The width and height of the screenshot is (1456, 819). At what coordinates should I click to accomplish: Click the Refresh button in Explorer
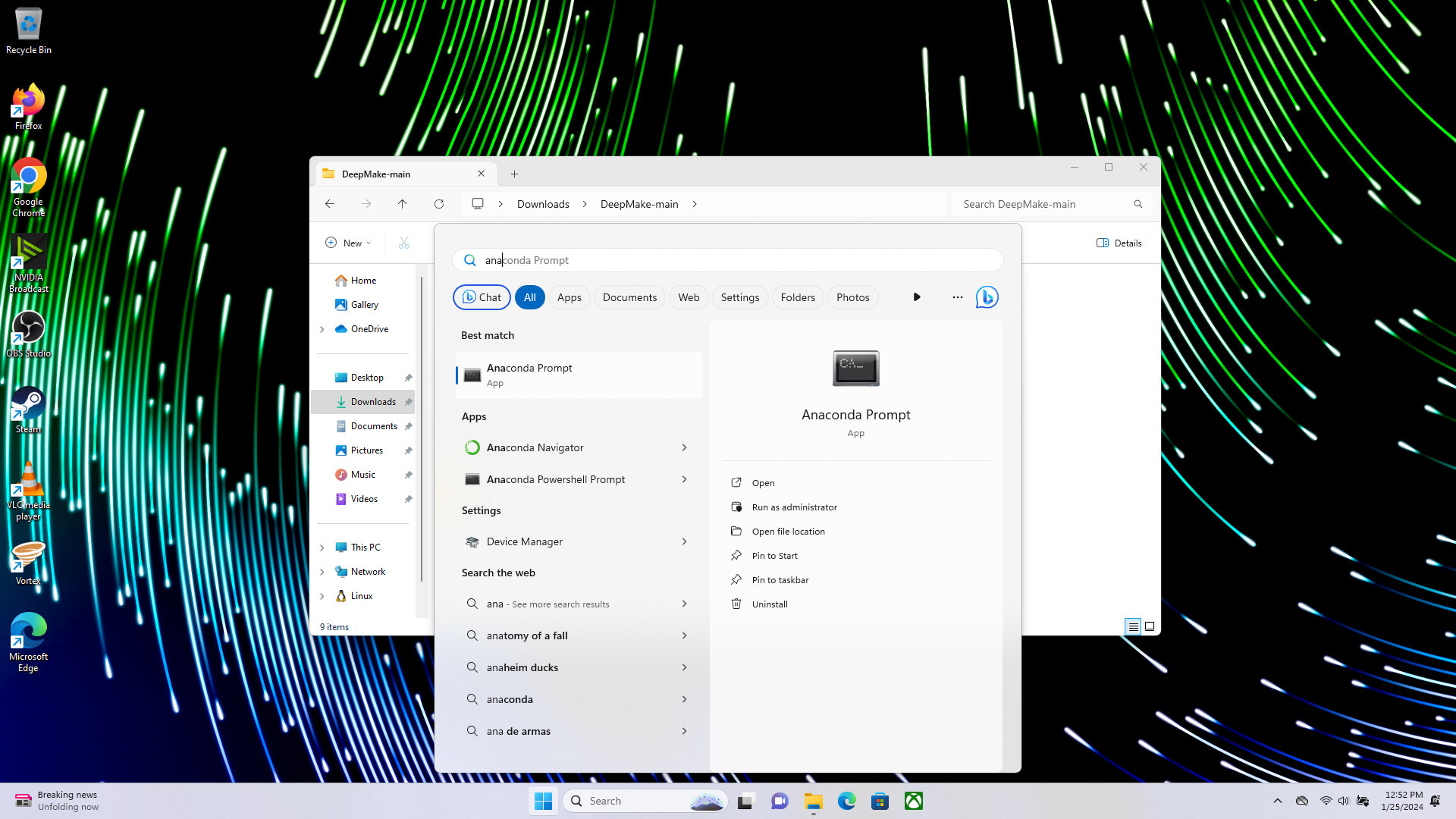click(x=439, y=204)
